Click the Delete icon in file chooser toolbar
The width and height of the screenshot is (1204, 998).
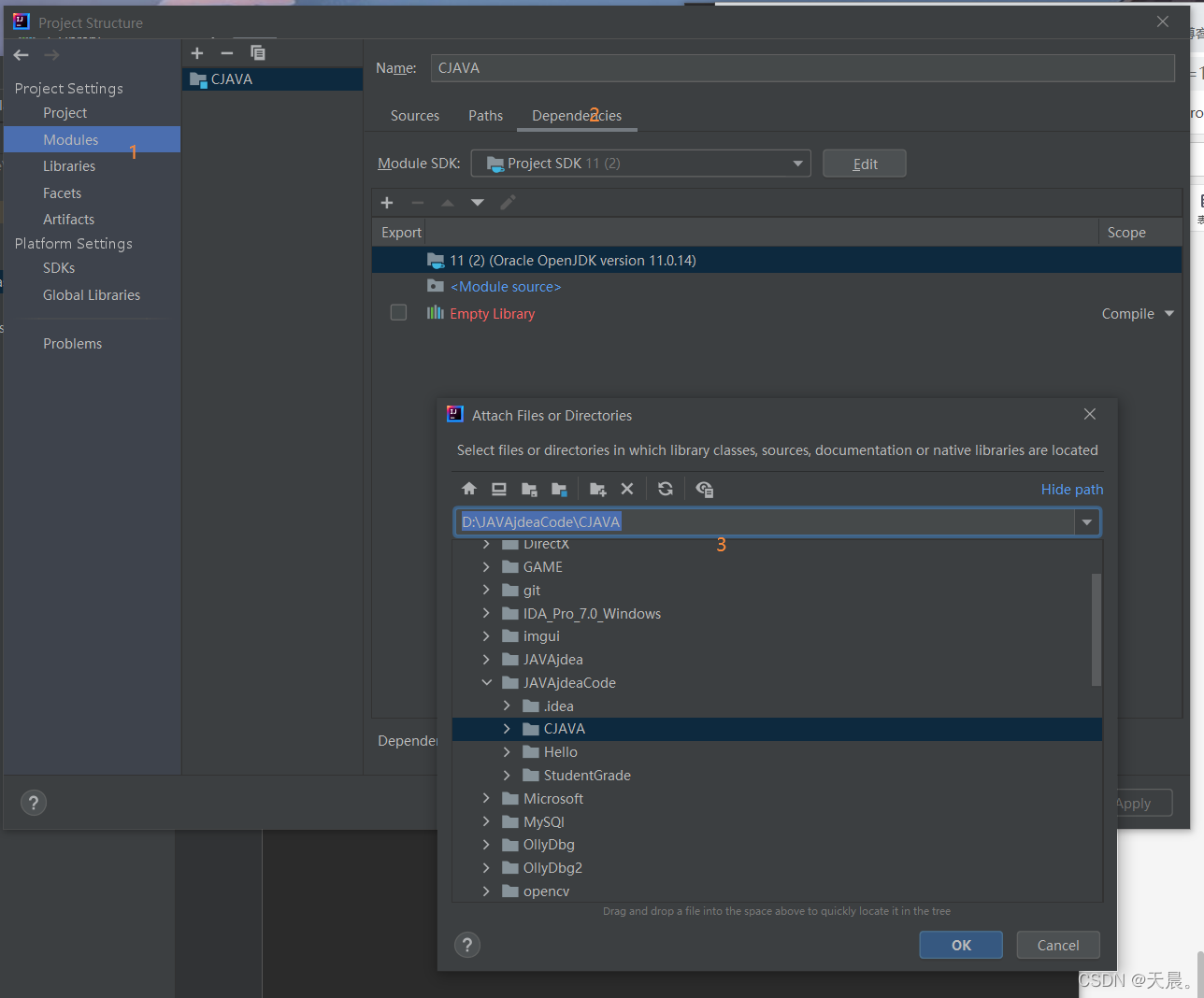pyautogui.click(x=627, y=489)
